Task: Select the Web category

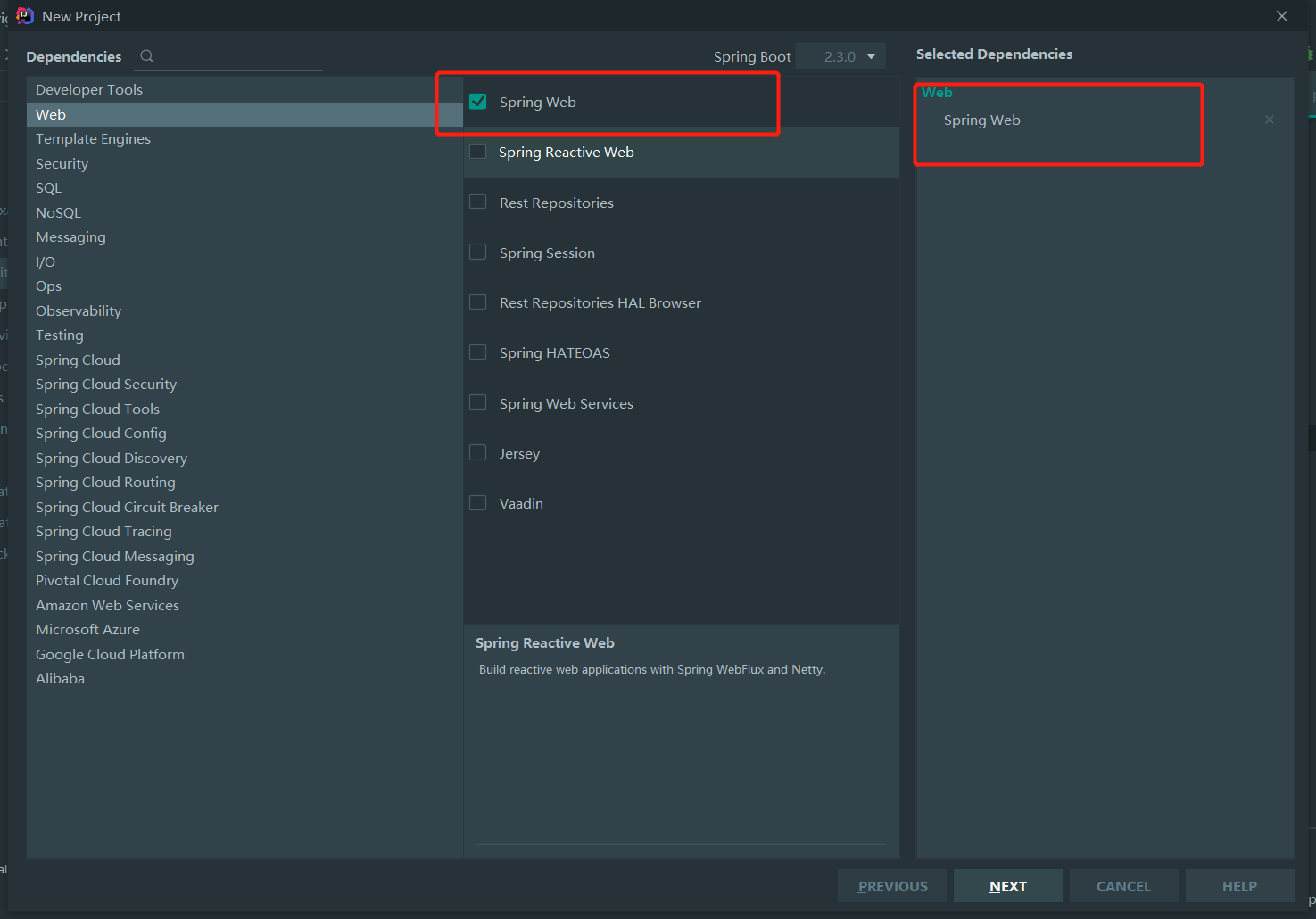Action: pos(244,114)
